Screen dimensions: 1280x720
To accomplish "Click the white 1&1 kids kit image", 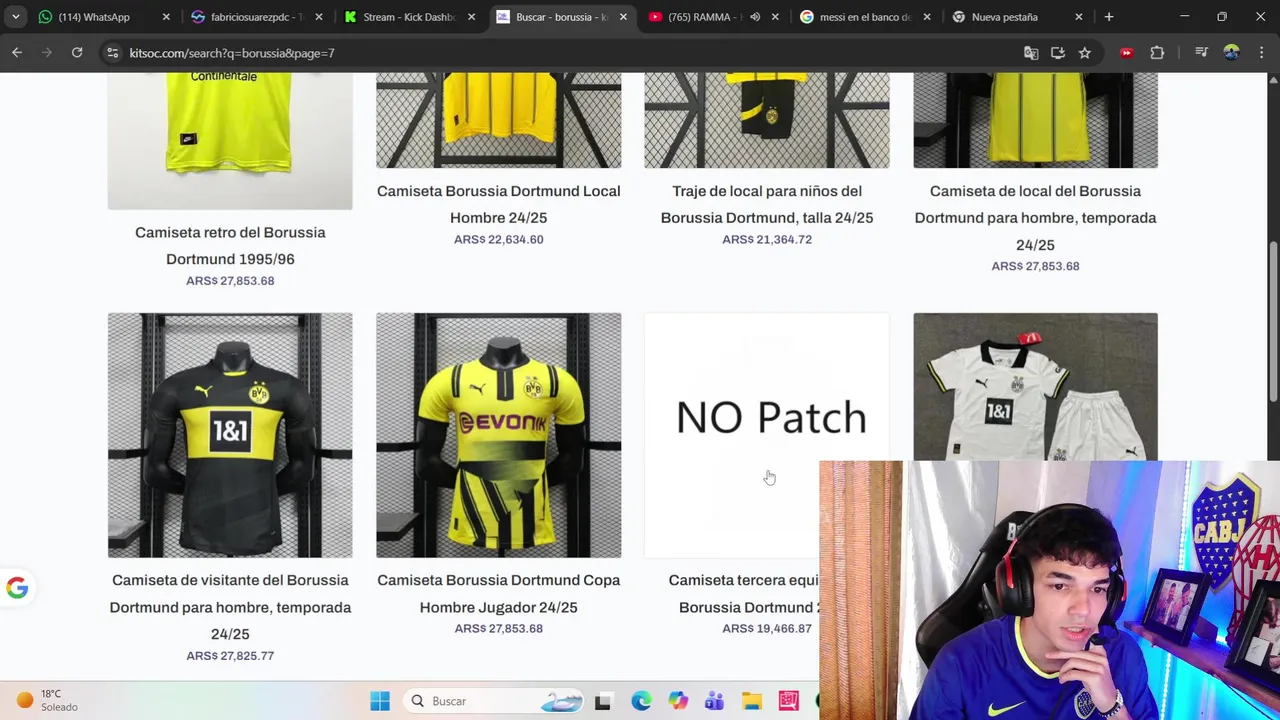I will click(x=1035, y=386).
